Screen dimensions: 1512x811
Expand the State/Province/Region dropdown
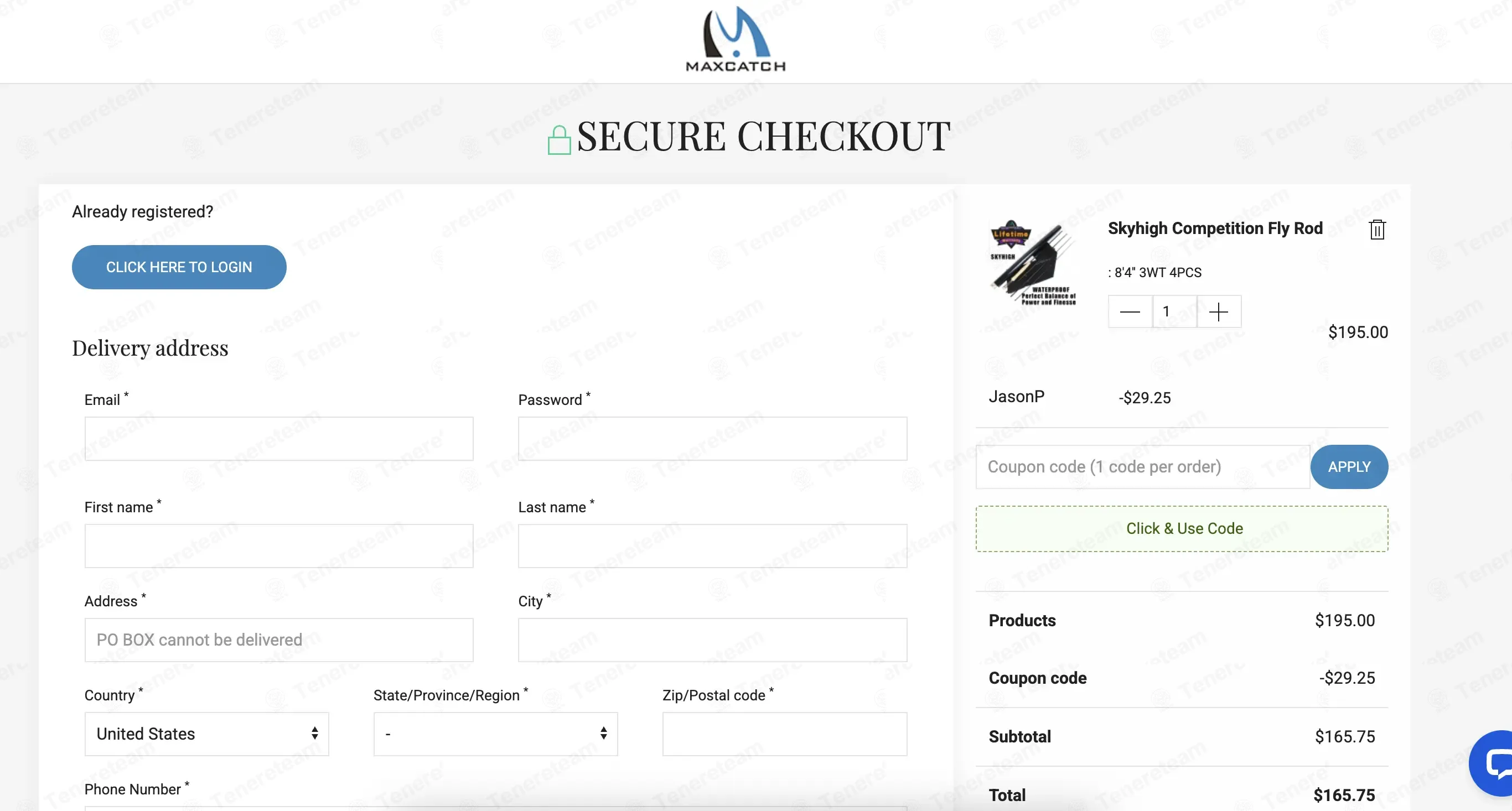[x=495, y=734]
